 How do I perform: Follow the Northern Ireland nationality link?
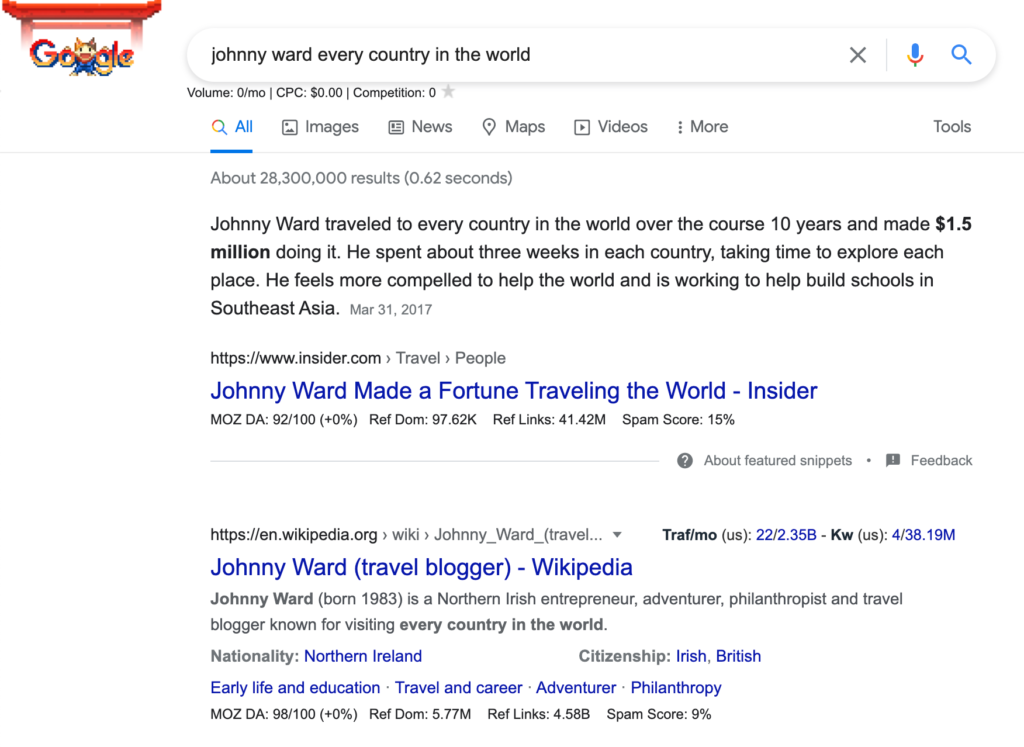(x=363, y=656)
